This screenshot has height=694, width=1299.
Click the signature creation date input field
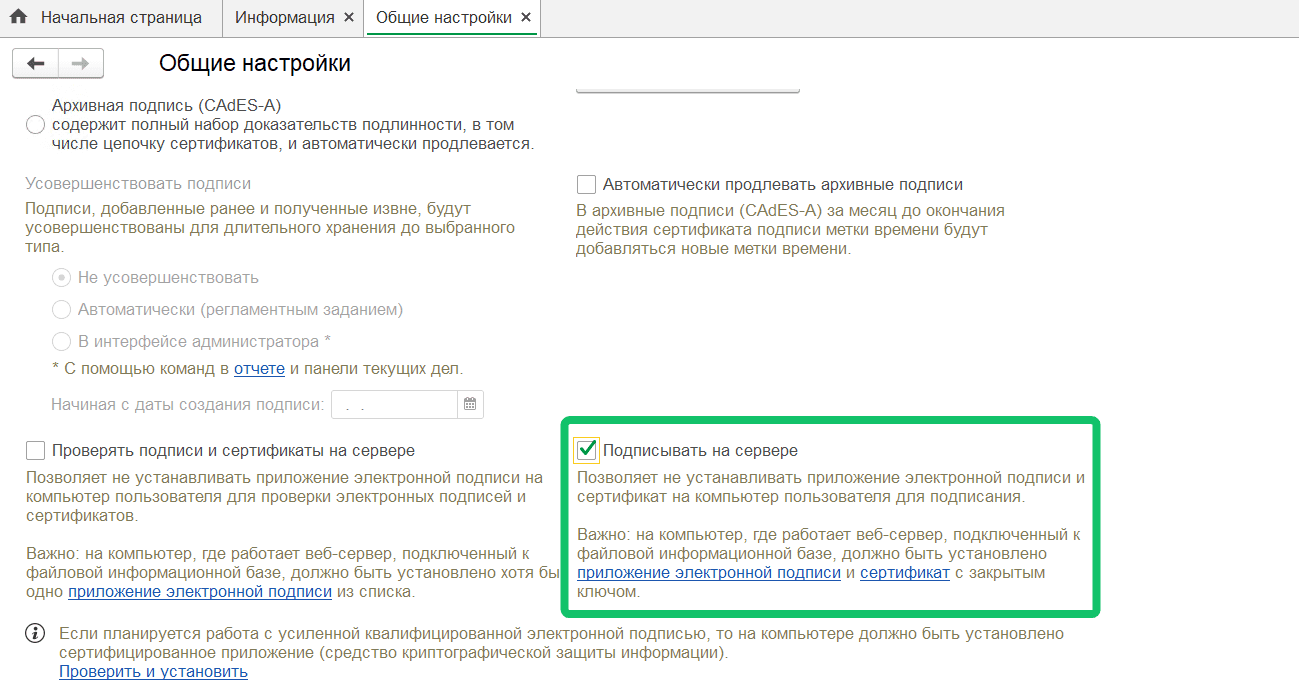pos(395,405)
